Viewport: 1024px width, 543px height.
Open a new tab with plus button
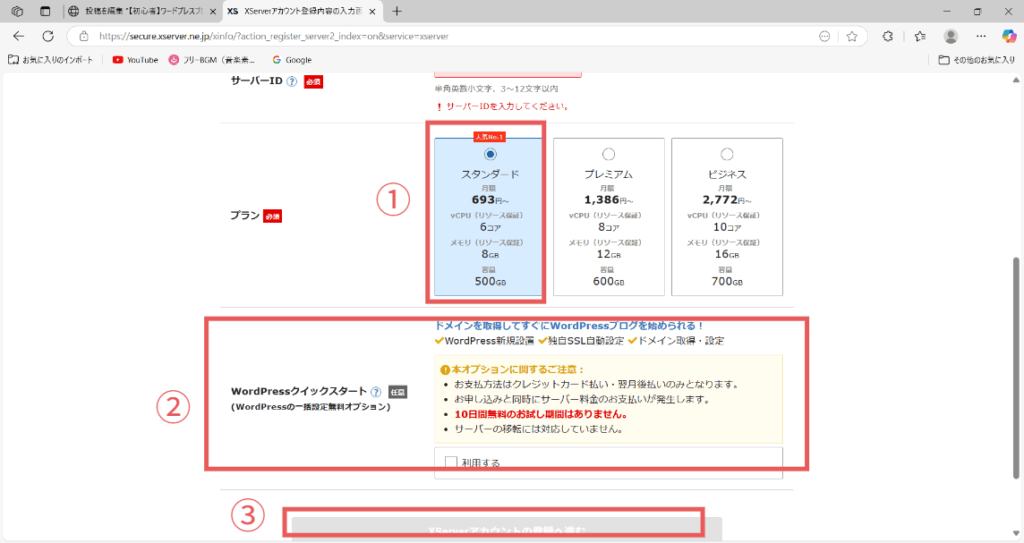point(396,11)
